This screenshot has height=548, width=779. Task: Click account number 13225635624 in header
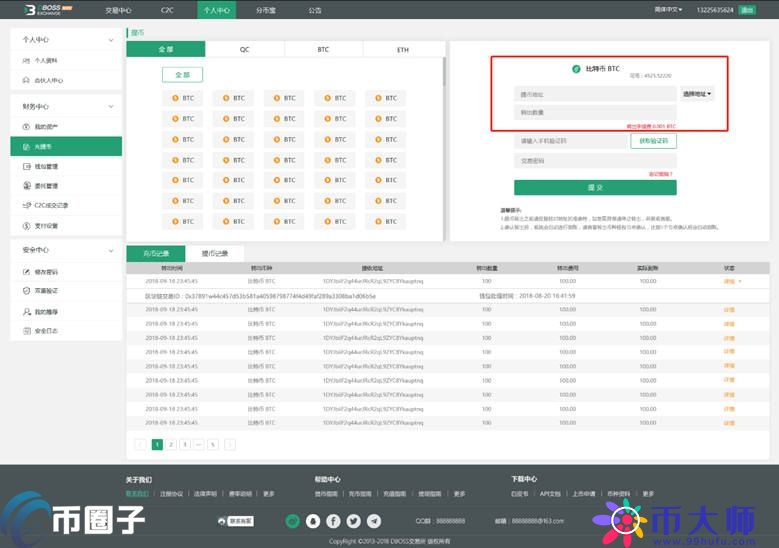point(715,10)
